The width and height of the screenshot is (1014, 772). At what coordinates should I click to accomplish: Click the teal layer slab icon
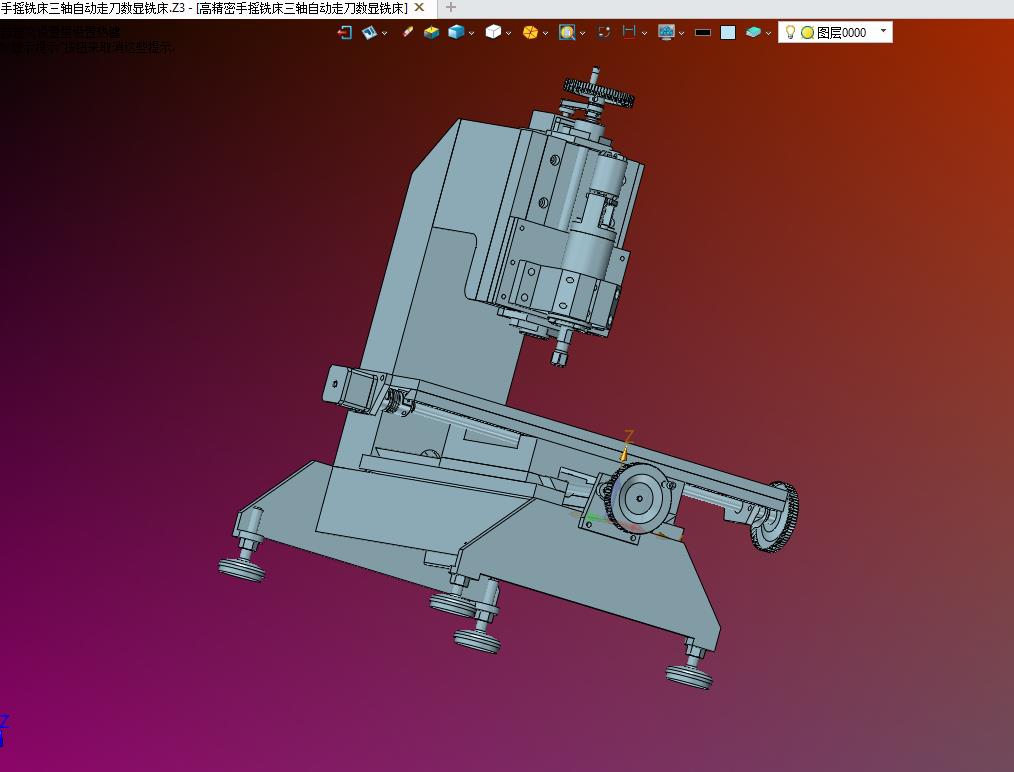(753, 32)
